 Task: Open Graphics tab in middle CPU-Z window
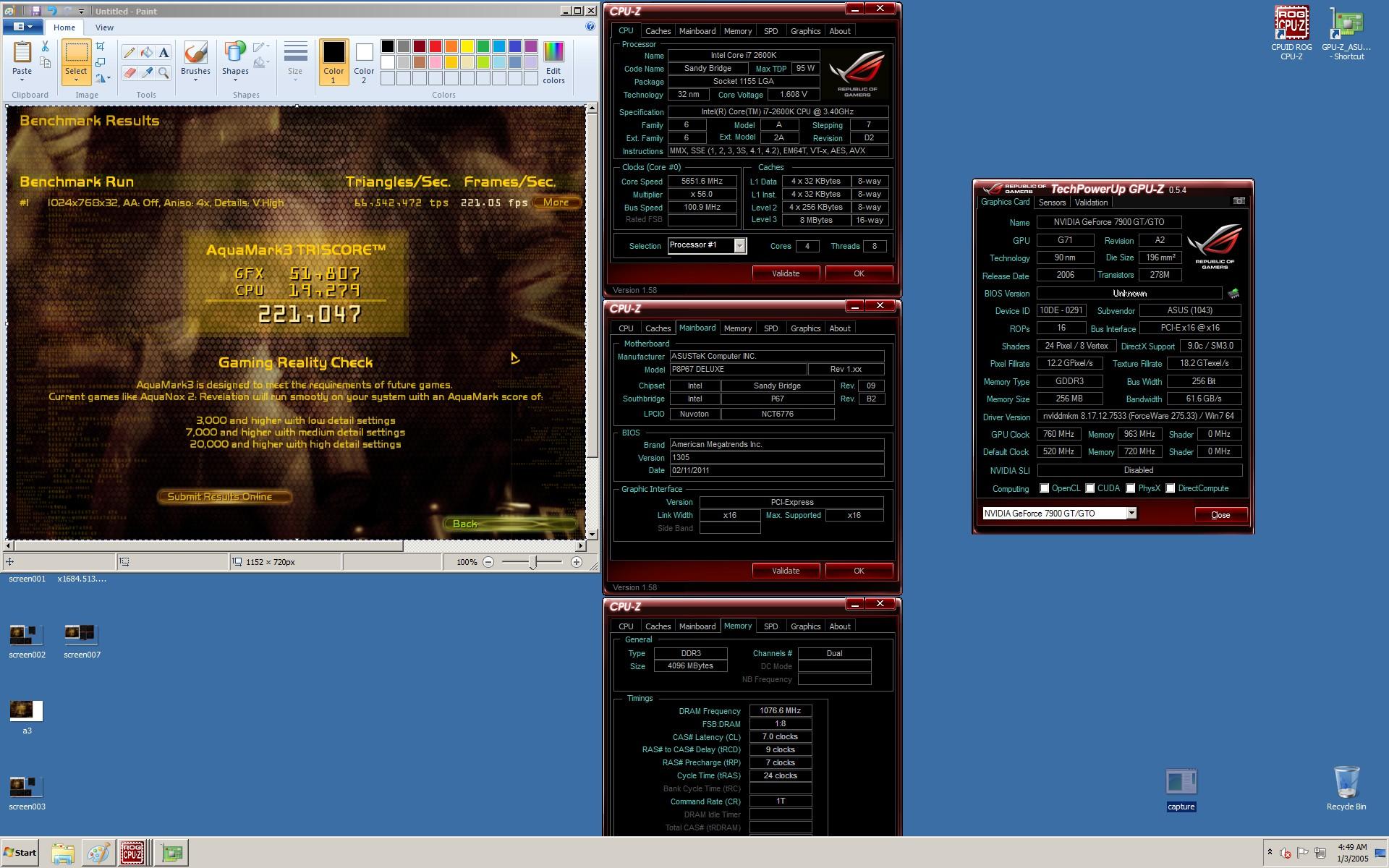pos(805,328)
